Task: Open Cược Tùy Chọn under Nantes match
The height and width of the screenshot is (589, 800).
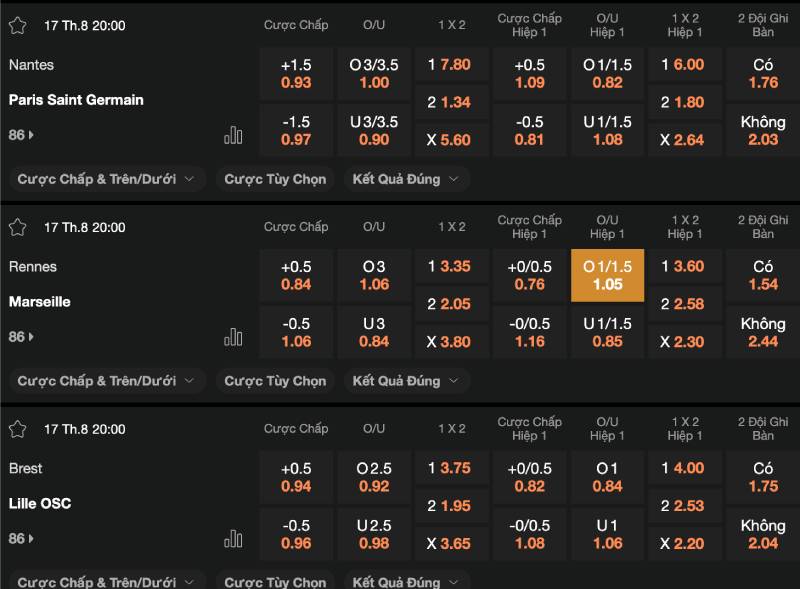Action: 275,179
